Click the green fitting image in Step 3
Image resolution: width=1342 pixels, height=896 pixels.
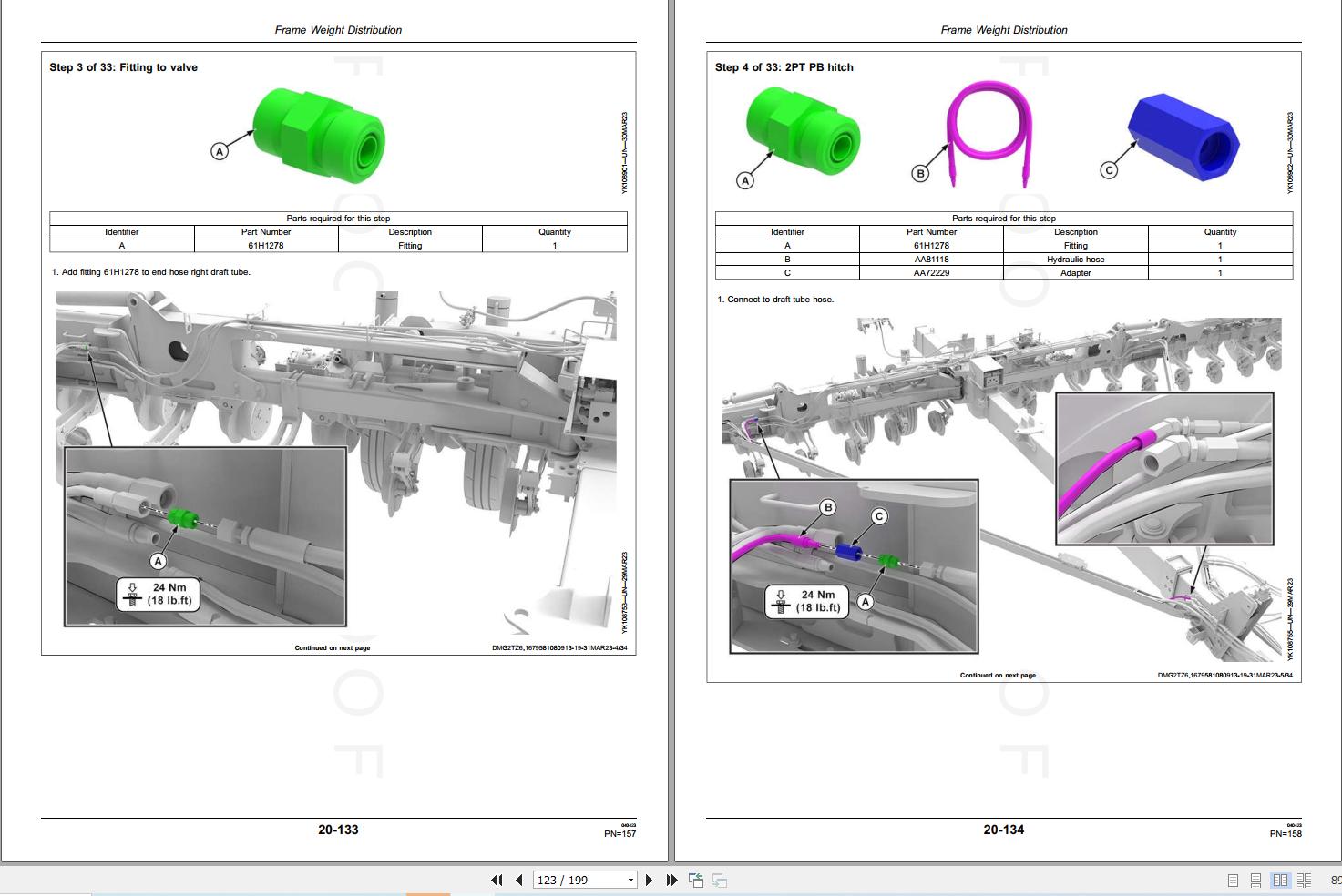[x=319, y=127]
